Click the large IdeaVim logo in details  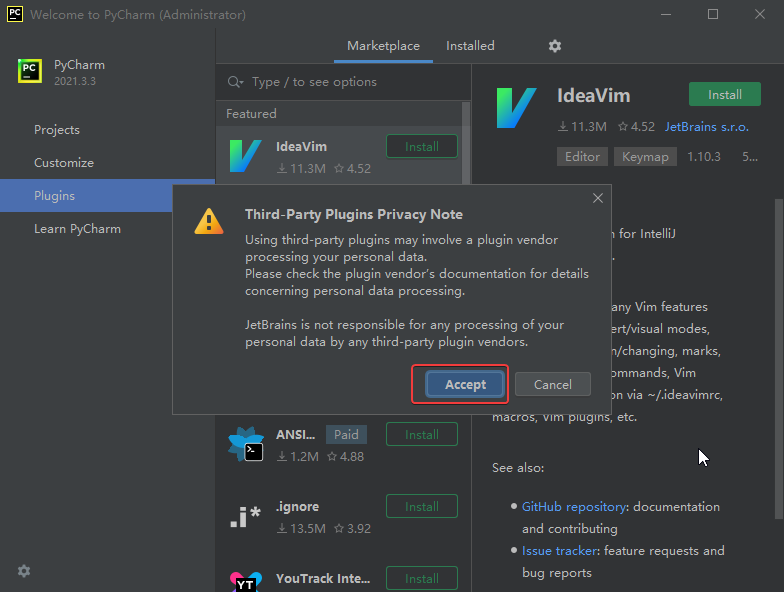pyautogui.click(x=516, y=108)
